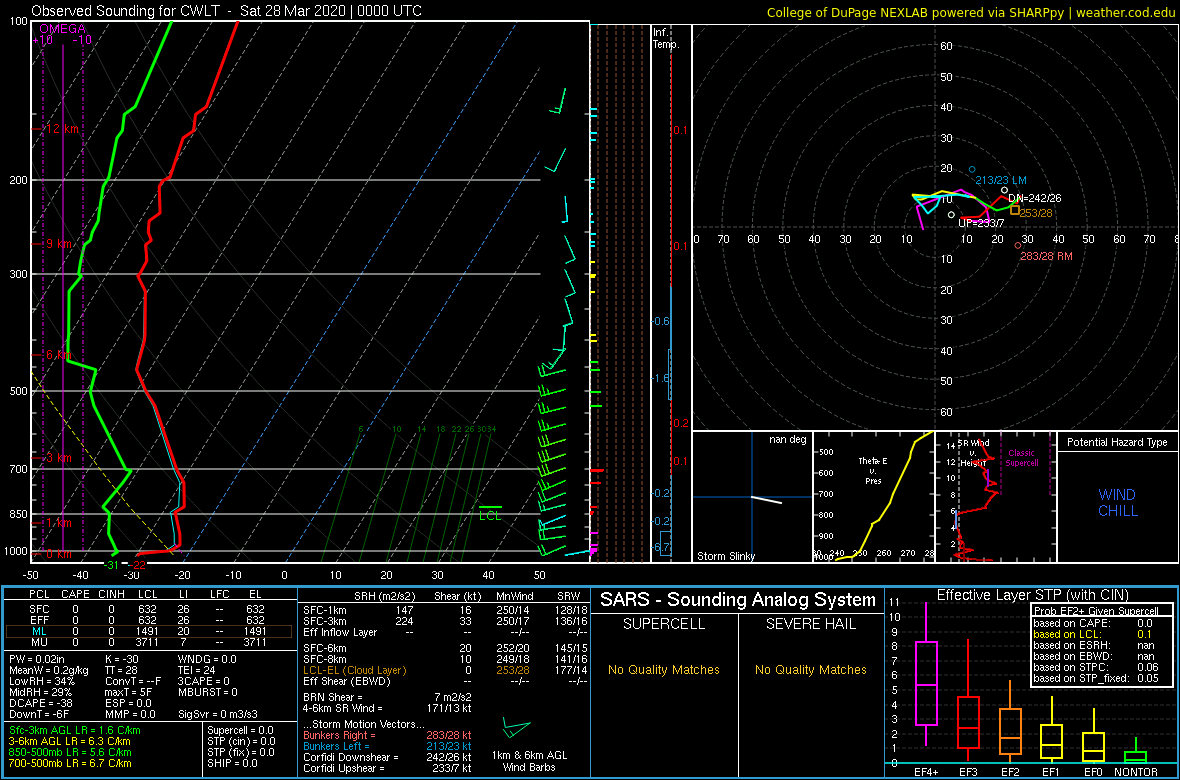Click the Bunkers Right storm motion value
1180x780 pixels.
[x=449, y=735]
